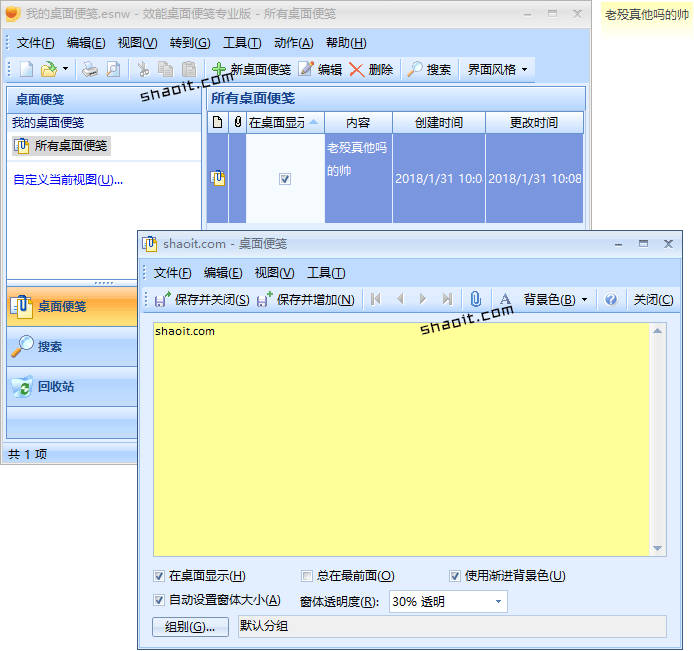Click the yellow sticky note on the desktop

point(647,20)
